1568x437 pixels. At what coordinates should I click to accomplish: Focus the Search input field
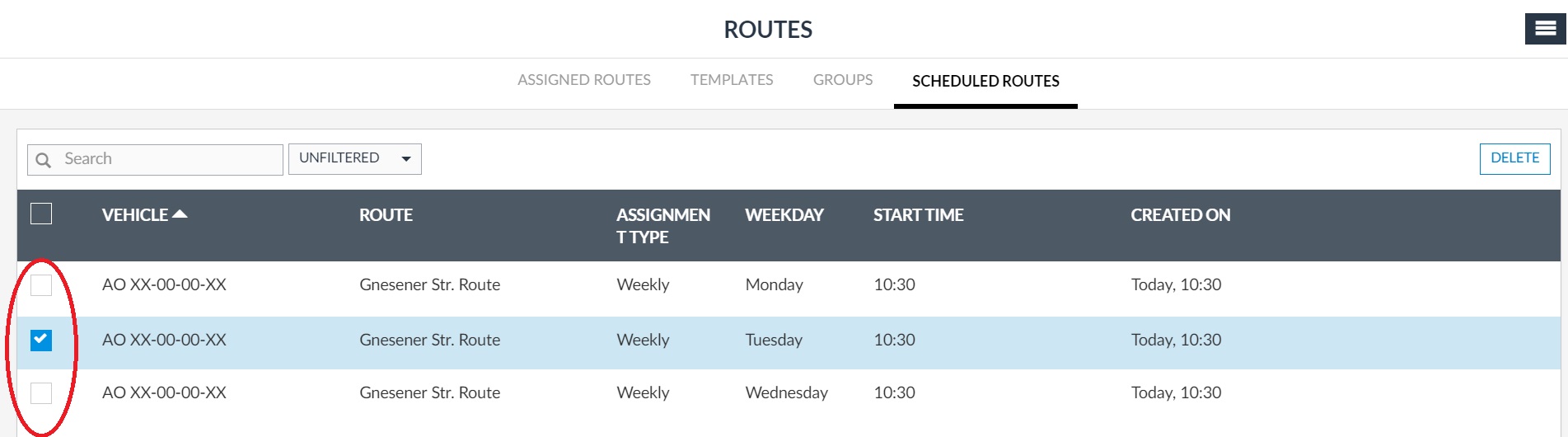[x=169, y=159]
